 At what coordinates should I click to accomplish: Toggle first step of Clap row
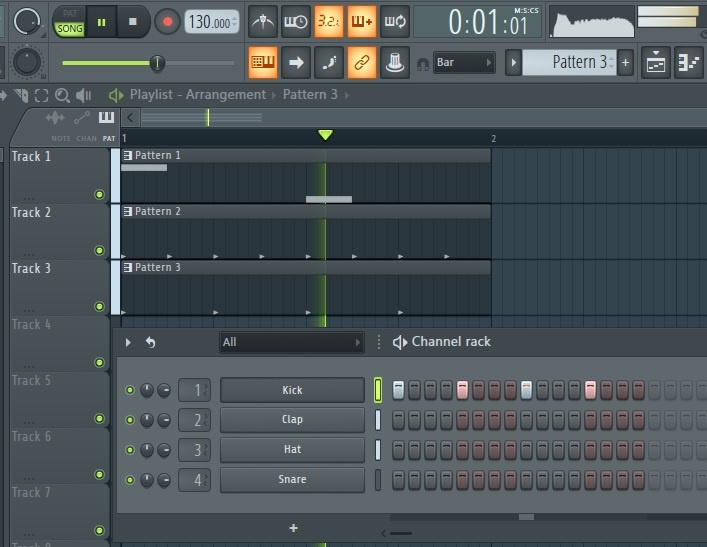[398, 420]
